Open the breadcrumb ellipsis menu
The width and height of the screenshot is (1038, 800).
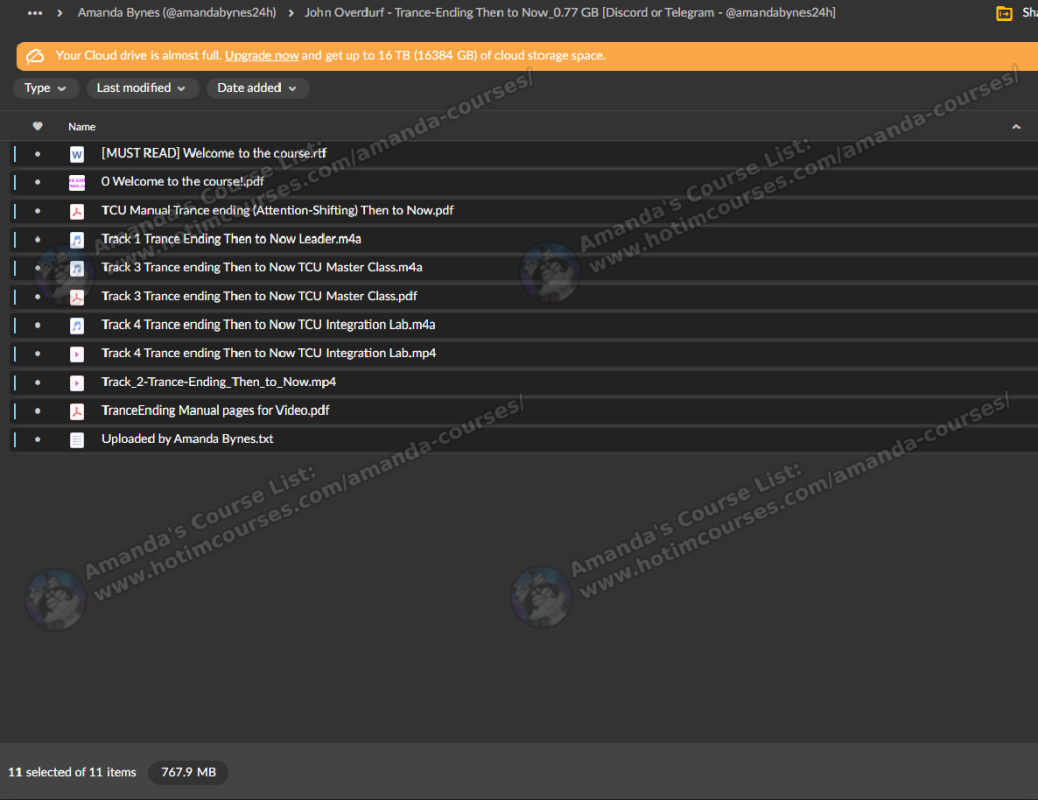(x=35, y=13)
